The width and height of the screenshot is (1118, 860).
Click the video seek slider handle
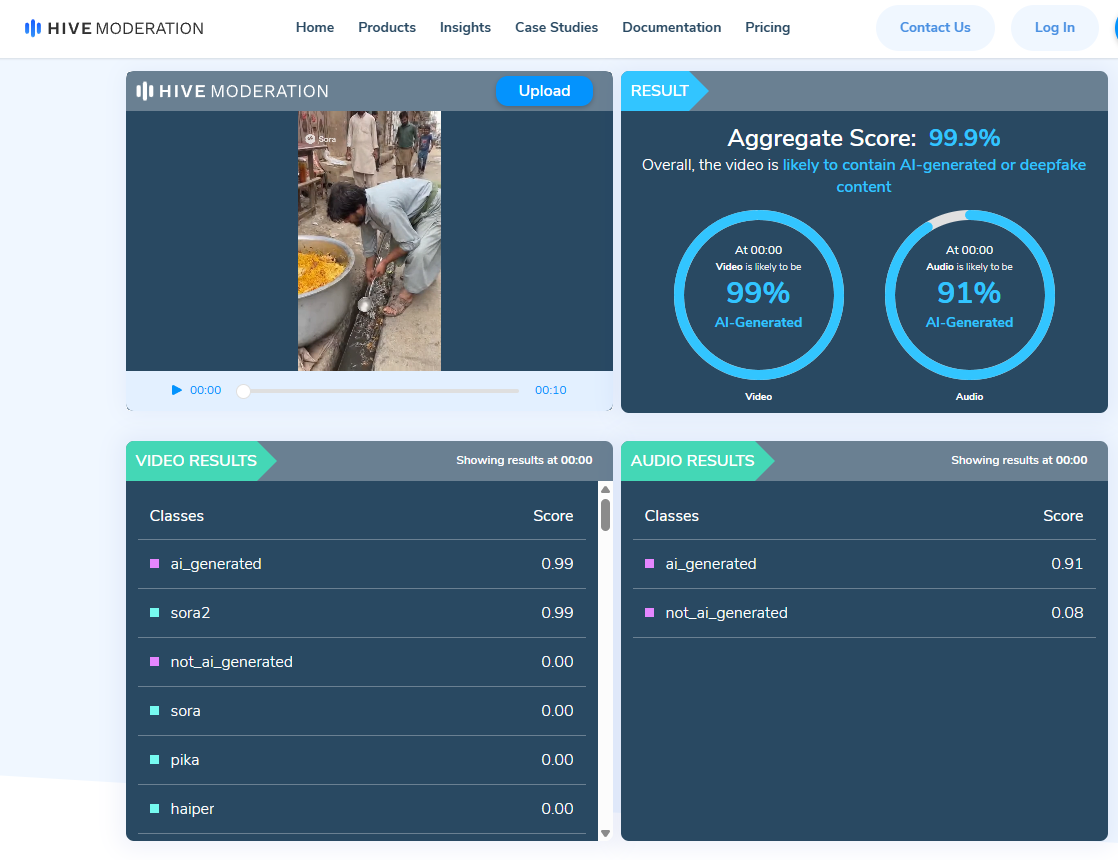(x=243, y=391)
